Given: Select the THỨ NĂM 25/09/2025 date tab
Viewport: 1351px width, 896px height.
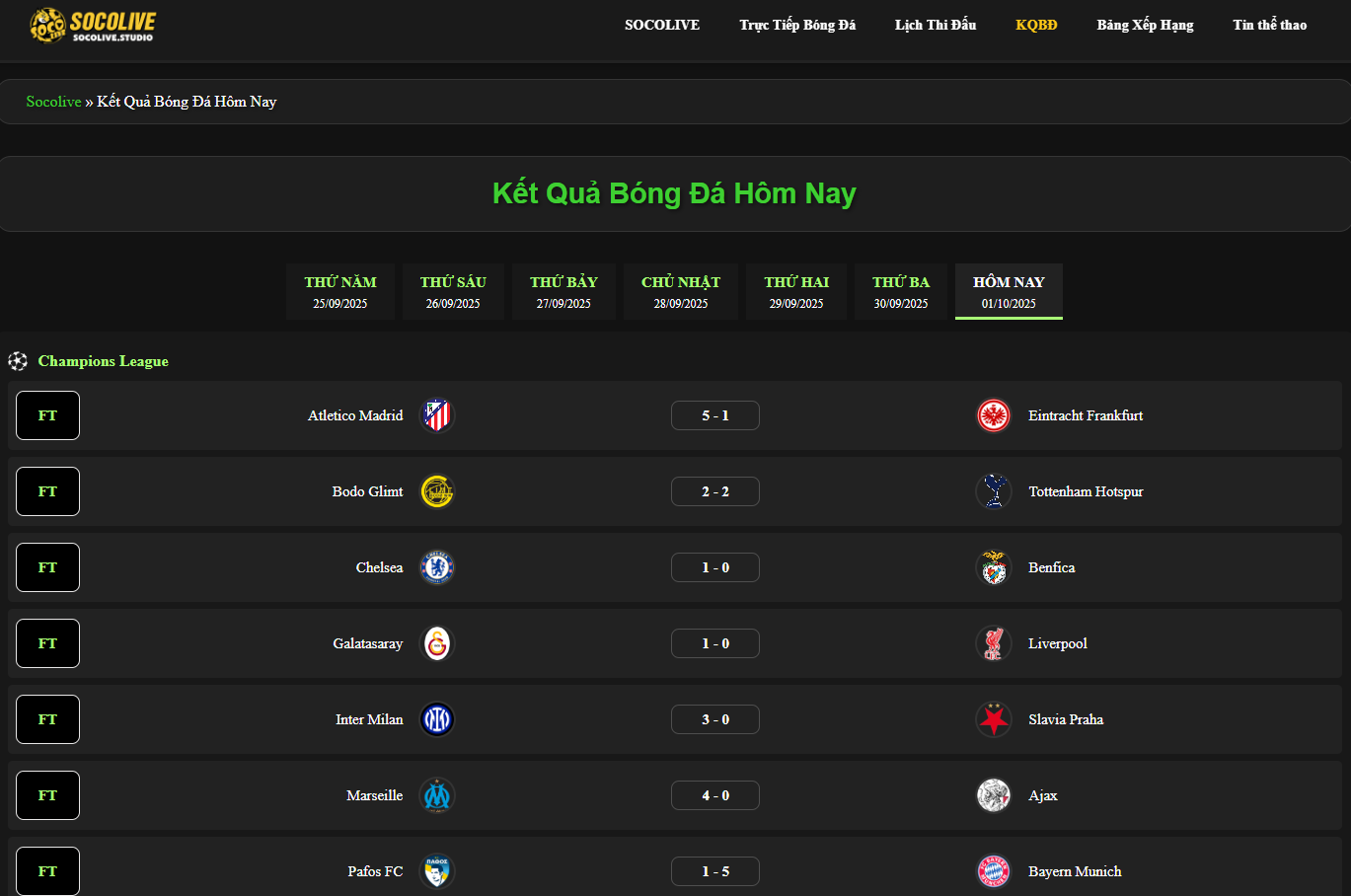Looking at the screenshot, I should [340, 291].
